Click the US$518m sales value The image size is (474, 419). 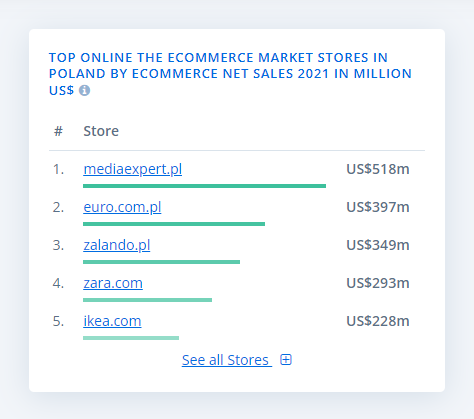(x=378, y=169)
